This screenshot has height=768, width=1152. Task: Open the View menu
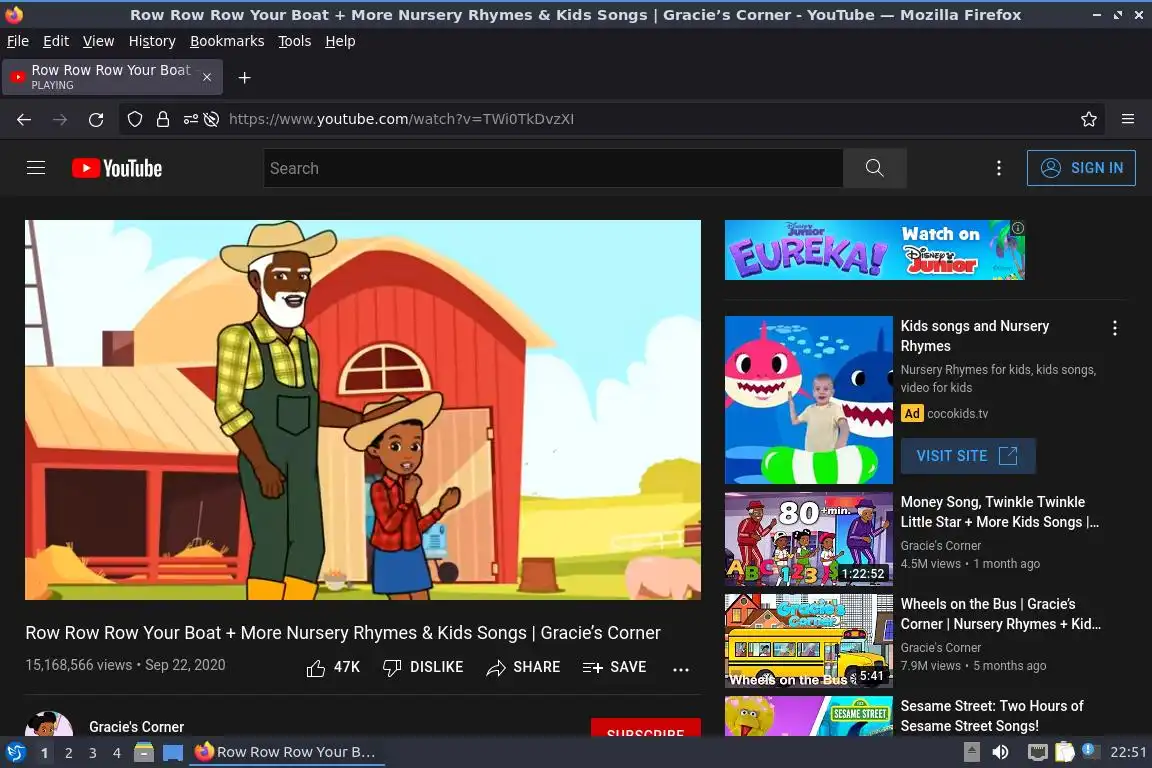(98, 41)
